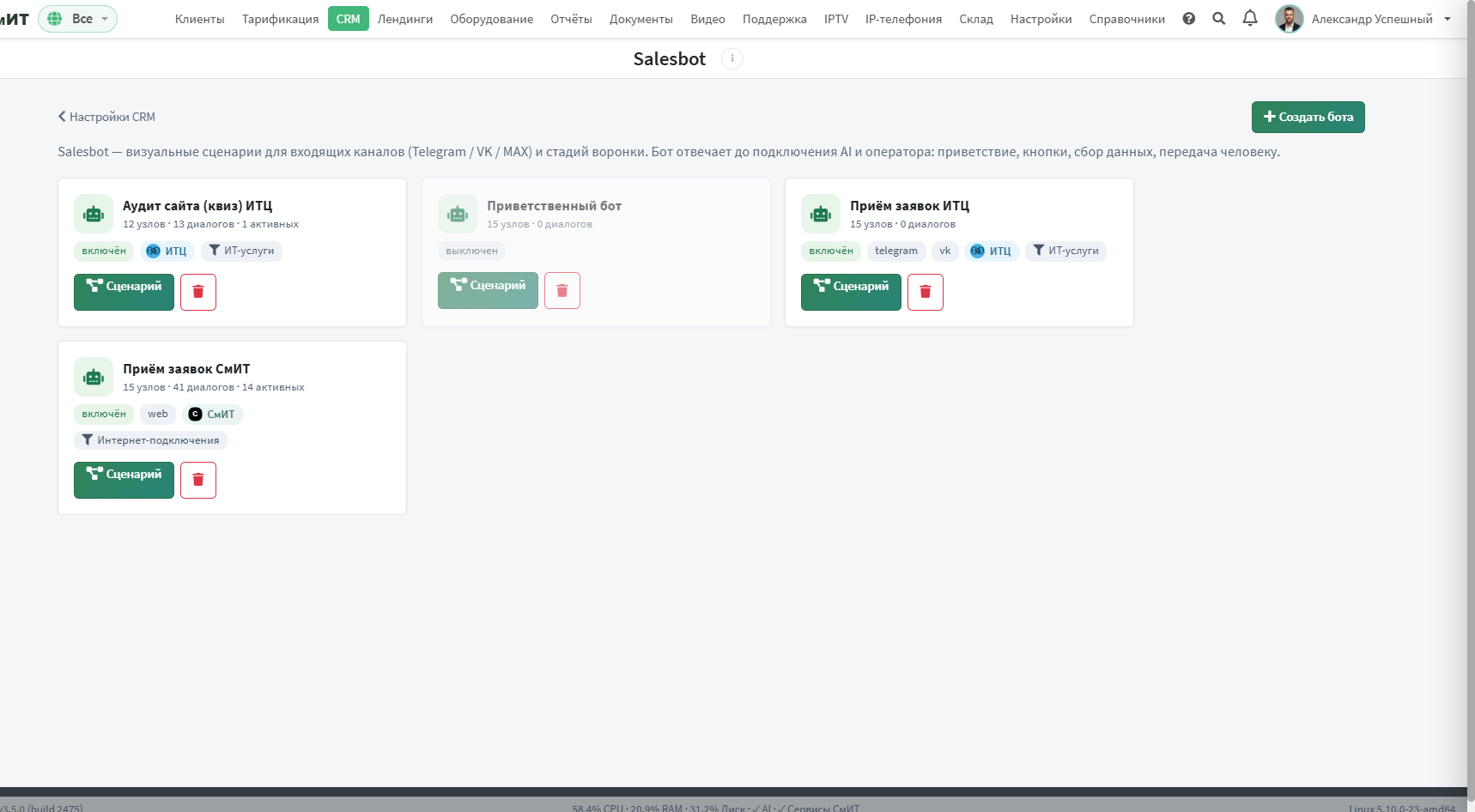Viewport: 1475px width, 812px height.
Task: Open search via magnifier icon
Action: click(1219, 18)
